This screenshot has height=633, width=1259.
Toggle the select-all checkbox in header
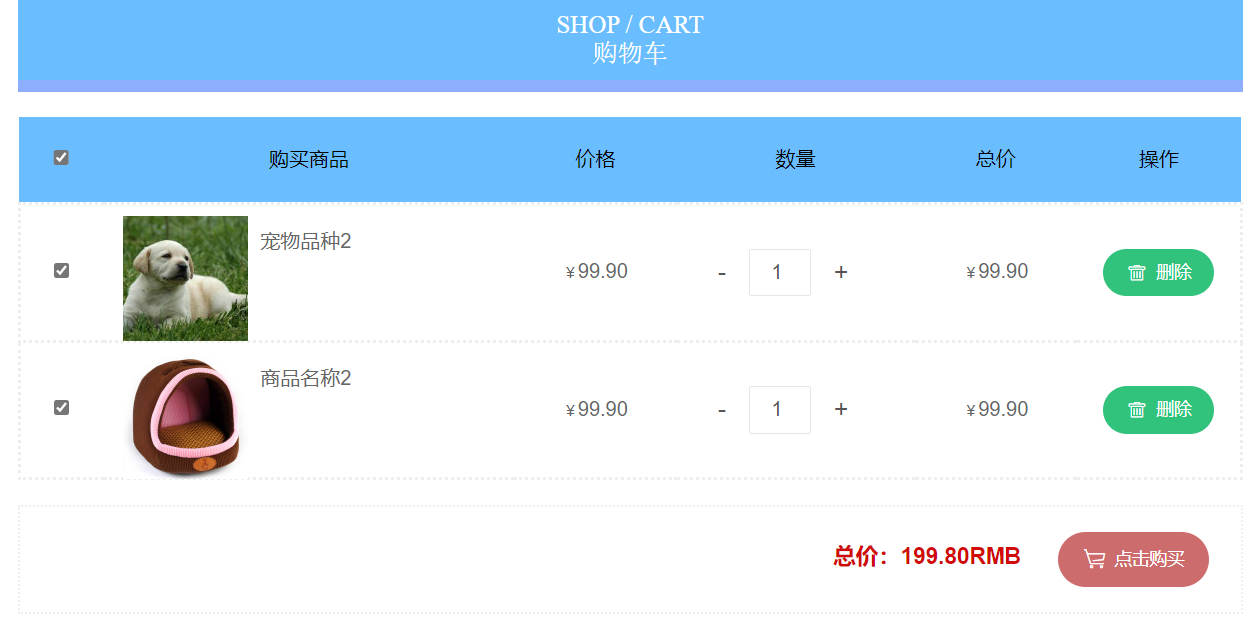click(x=61, y=157)
